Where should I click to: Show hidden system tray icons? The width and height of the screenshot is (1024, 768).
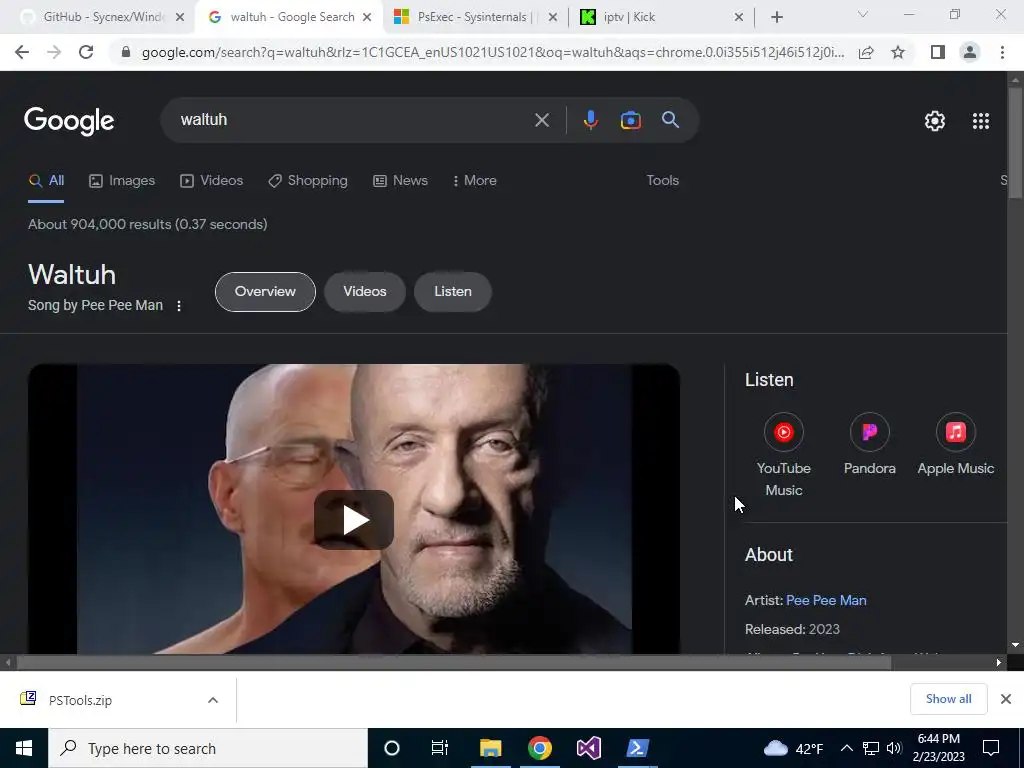coord(846,748)
